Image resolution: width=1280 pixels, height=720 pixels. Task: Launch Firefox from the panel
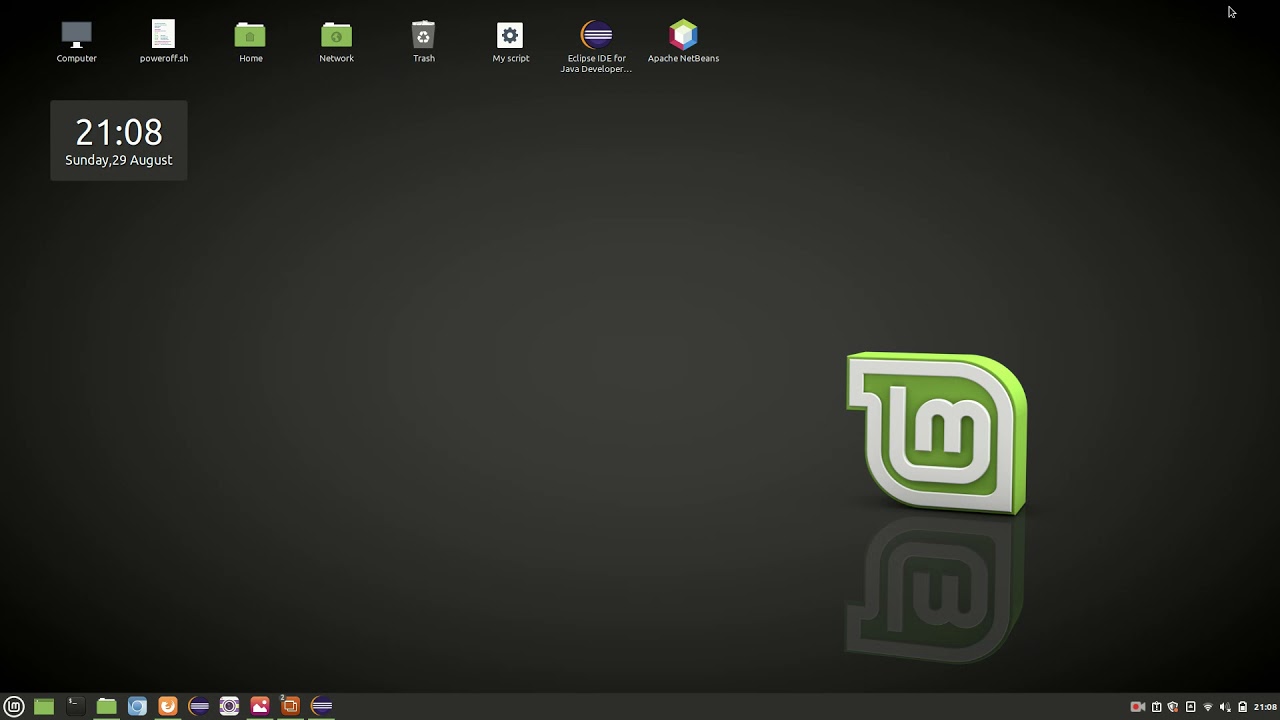tap(168, 706)
